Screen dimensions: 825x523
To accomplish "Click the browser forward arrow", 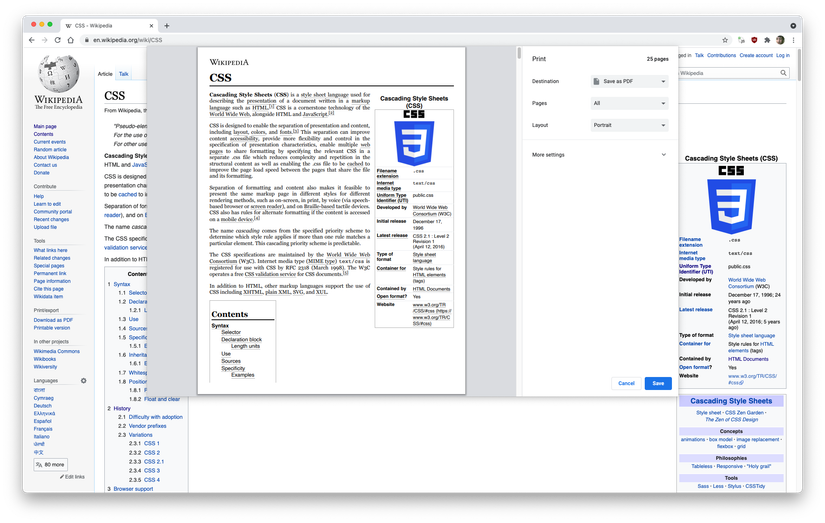I will coord(45,40).
